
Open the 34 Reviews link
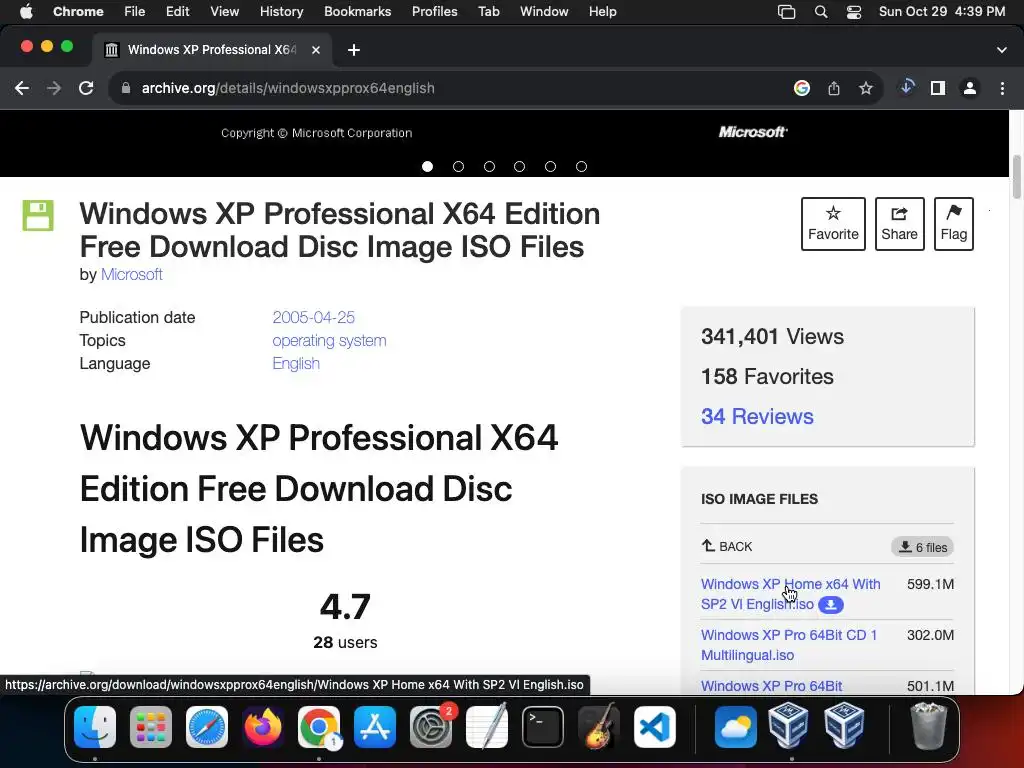[x=757, y=416]
